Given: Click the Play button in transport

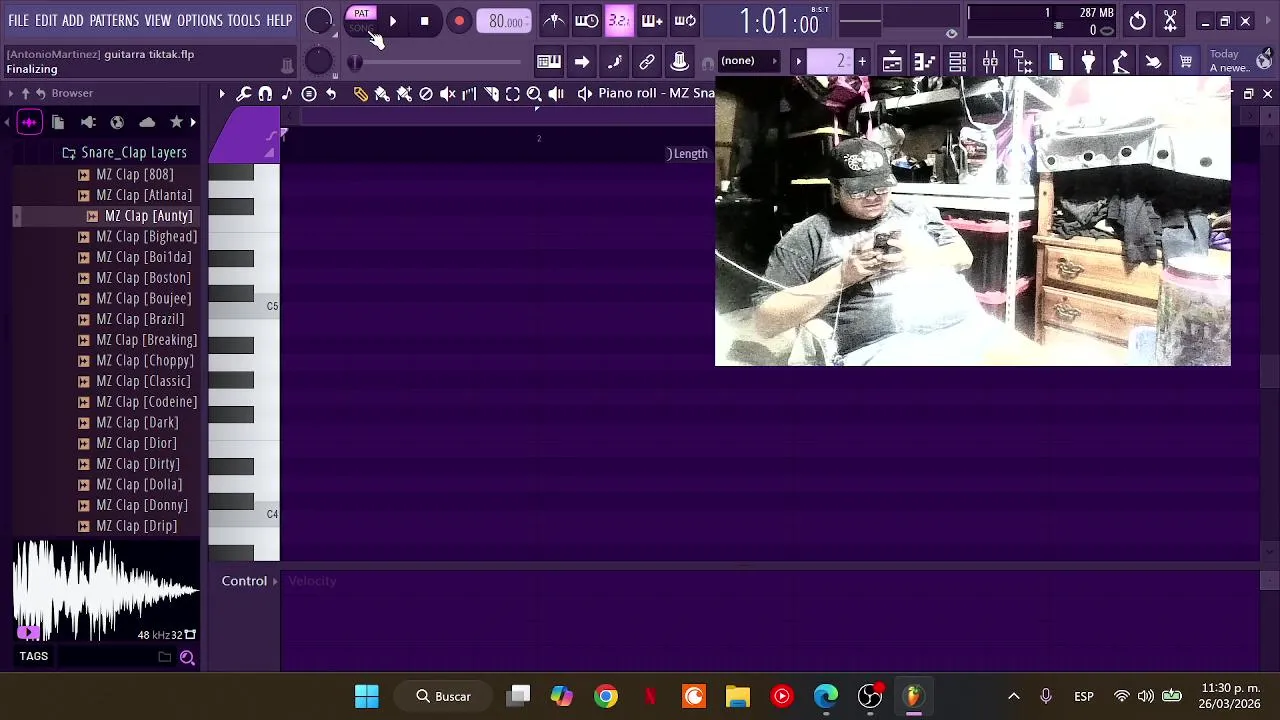Looking at the screenshot, I should click(392, 21).
